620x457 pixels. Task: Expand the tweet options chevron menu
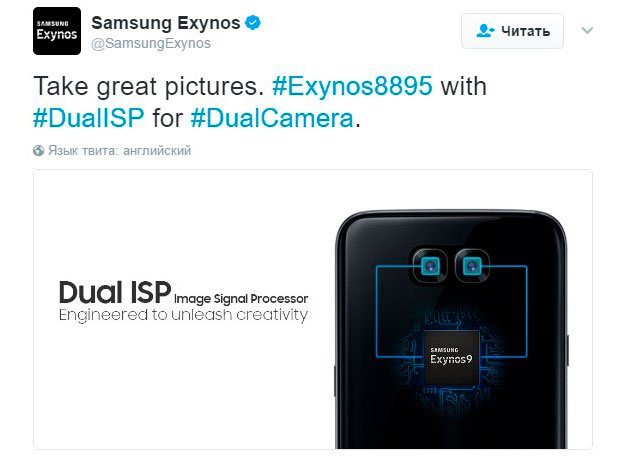pos(587,30)
